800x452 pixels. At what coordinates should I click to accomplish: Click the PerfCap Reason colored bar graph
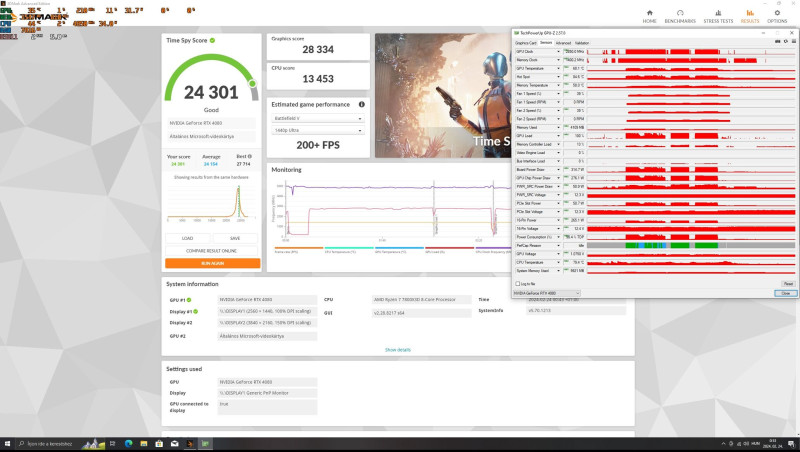click(691, 245)
